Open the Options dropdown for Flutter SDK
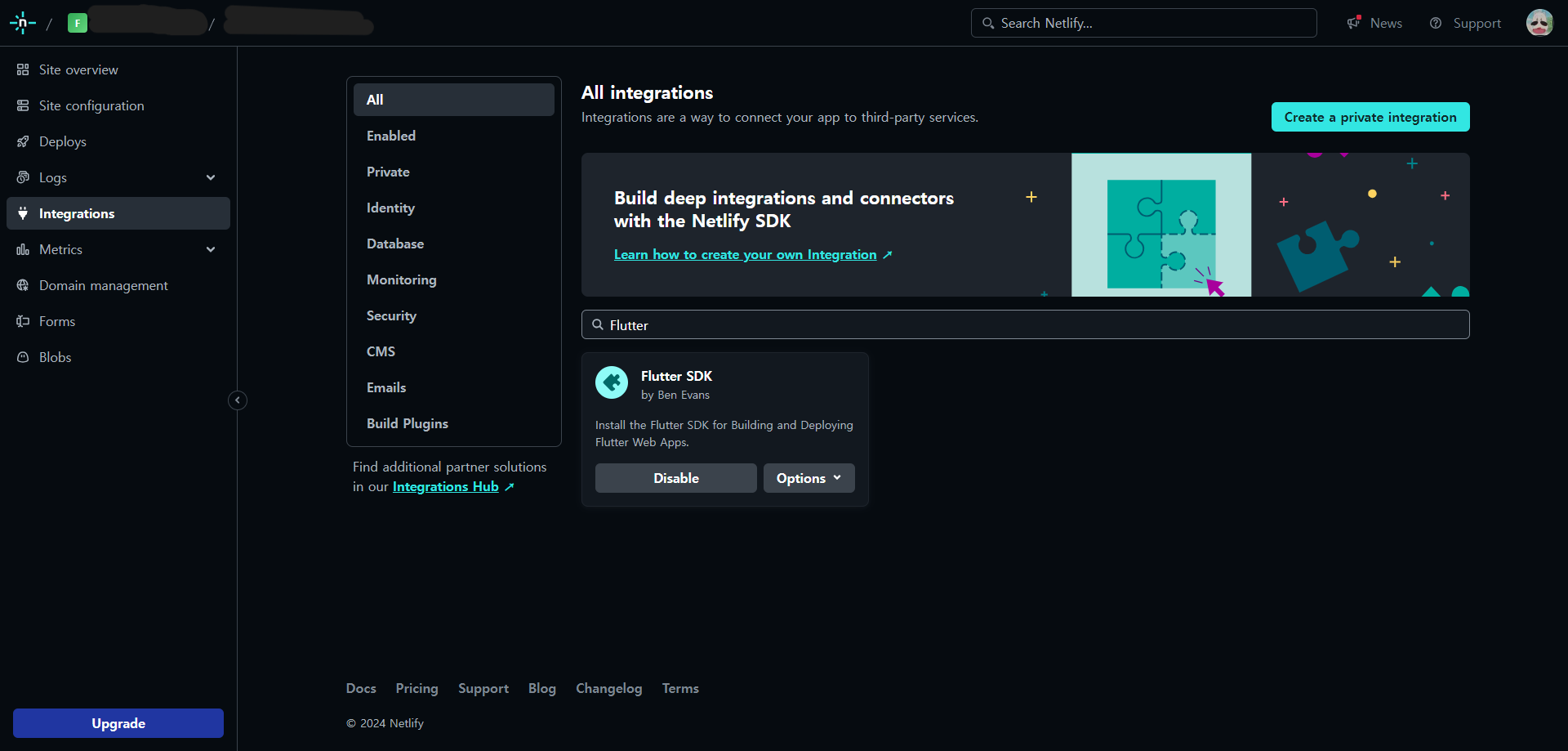The height and width of the screenshot is (751, 1568). pyautogui.click(x=808, y=478)
